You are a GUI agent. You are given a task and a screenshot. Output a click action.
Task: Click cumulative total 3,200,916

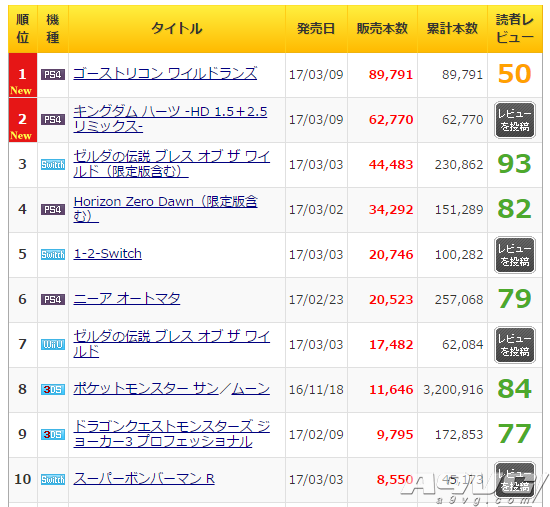click(453, 389)
